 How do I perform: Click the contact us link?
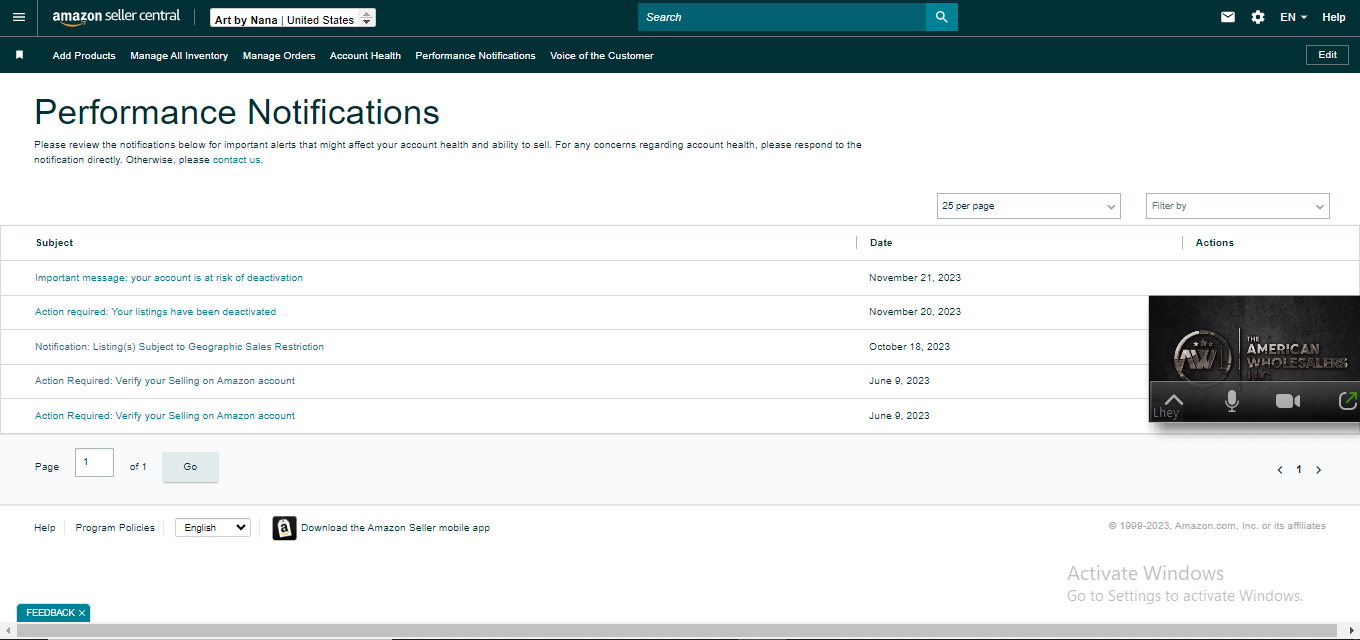point(238,160)
